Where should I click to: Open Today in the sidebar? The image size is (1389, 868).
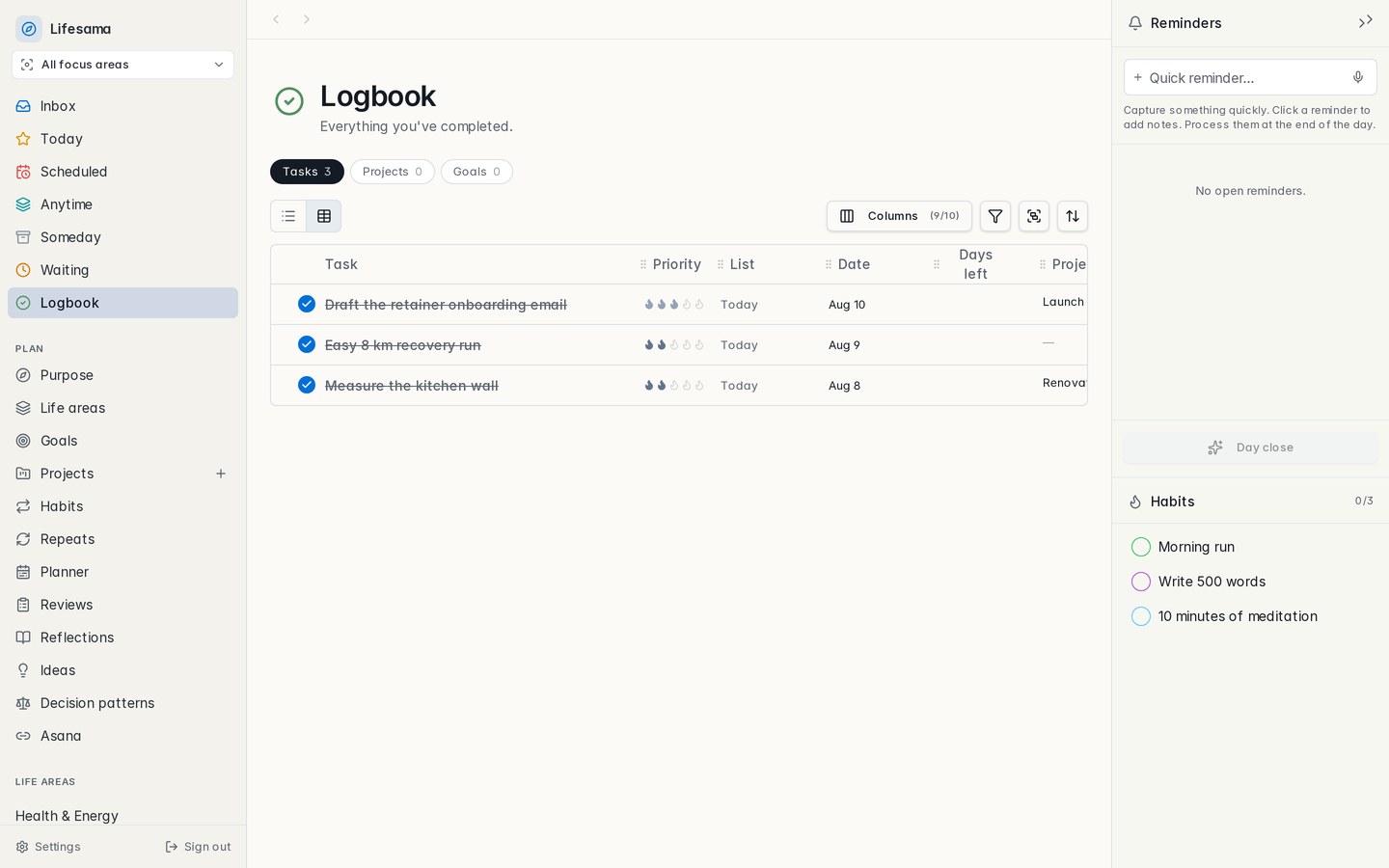[x=123, y=139]
